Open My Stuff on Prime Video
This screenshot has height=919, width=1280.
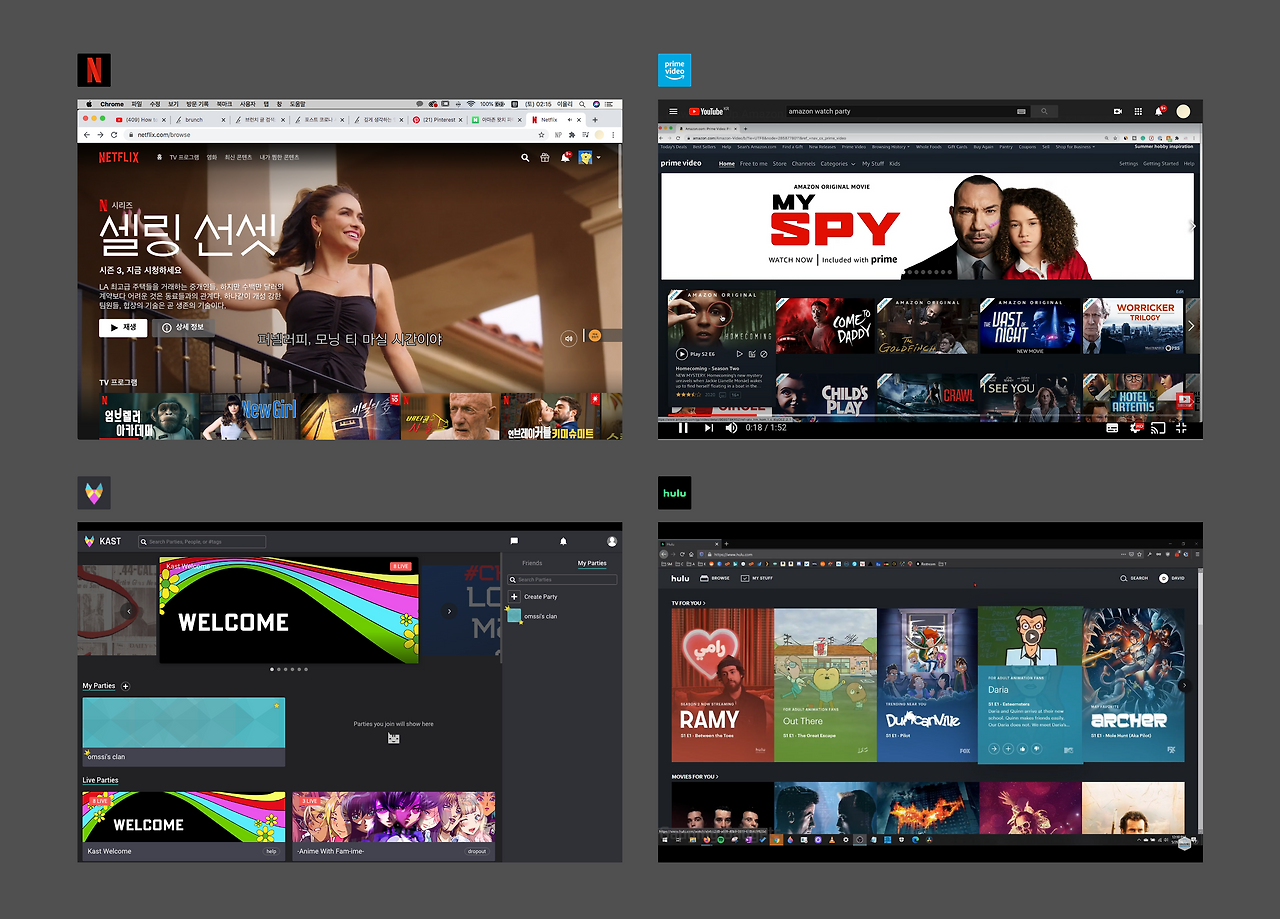point(873,163)
